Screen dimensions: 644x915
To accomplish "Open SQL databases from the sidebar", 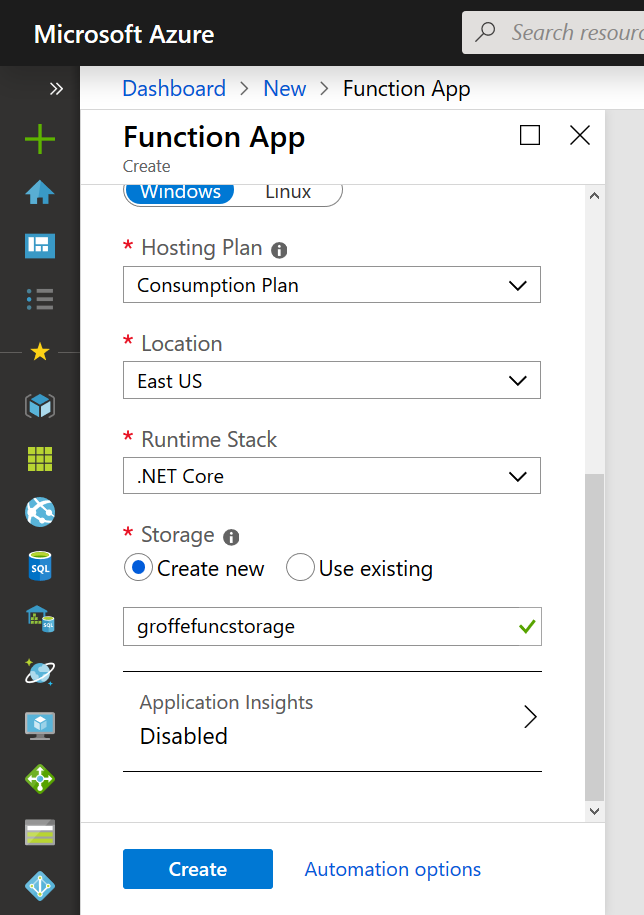I will click(x=40, y=565).
